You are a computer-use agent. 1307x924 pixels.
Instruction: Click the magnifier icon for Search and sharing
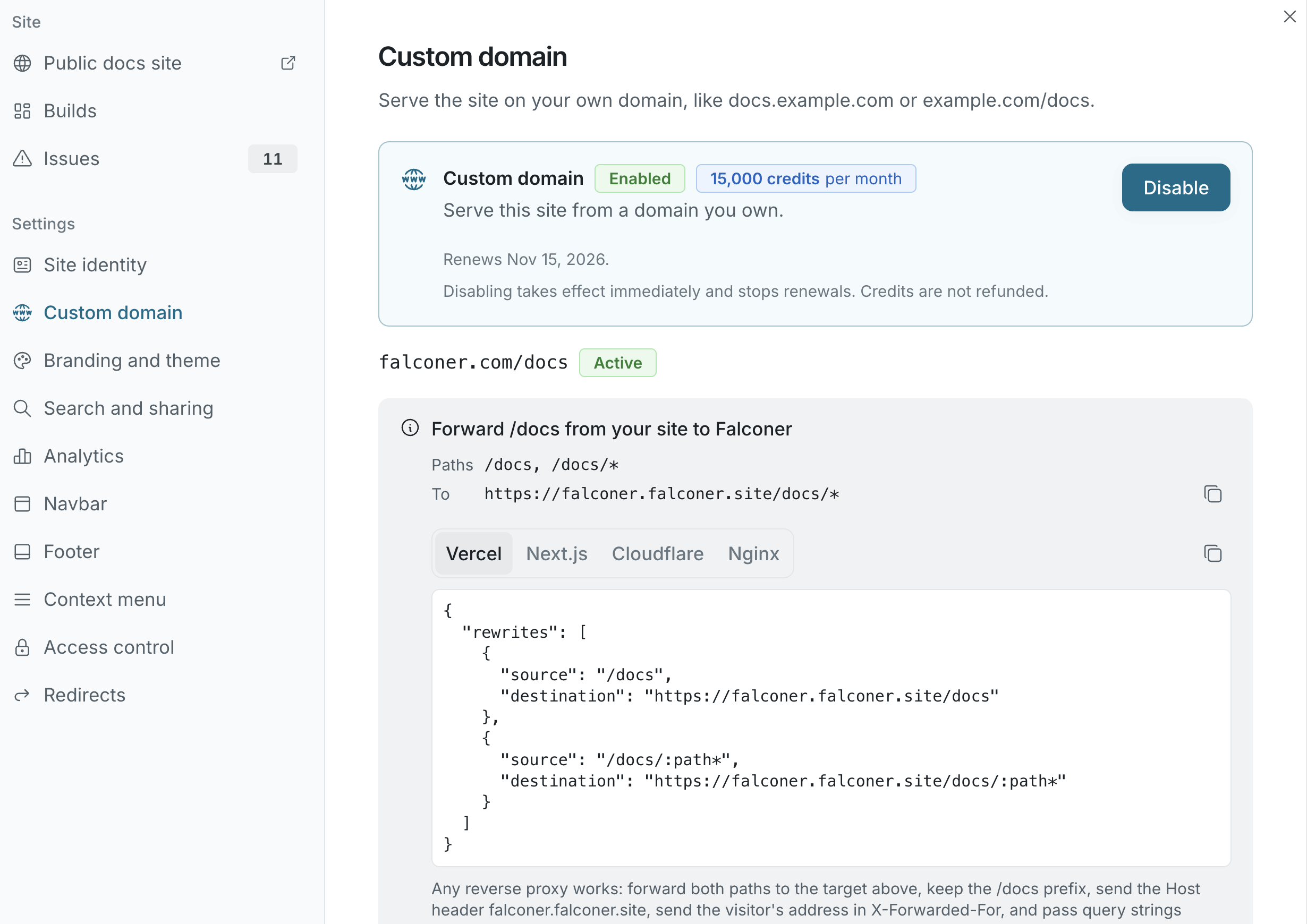coord(22,408)
